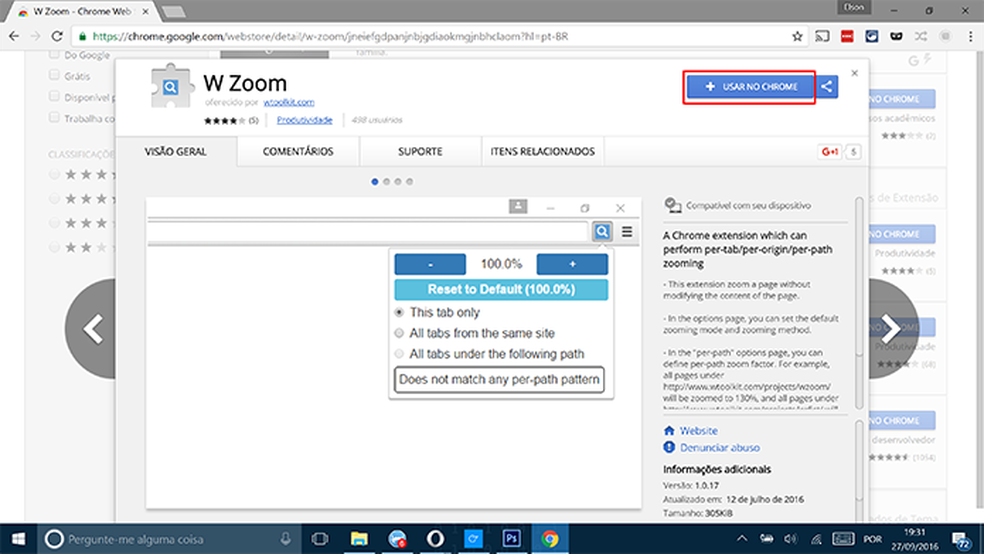Image resolution: width=984 pixels, height=554 pixels.
Task: Open File Explorer from taskbar
Action: click(x=359, y=539)
